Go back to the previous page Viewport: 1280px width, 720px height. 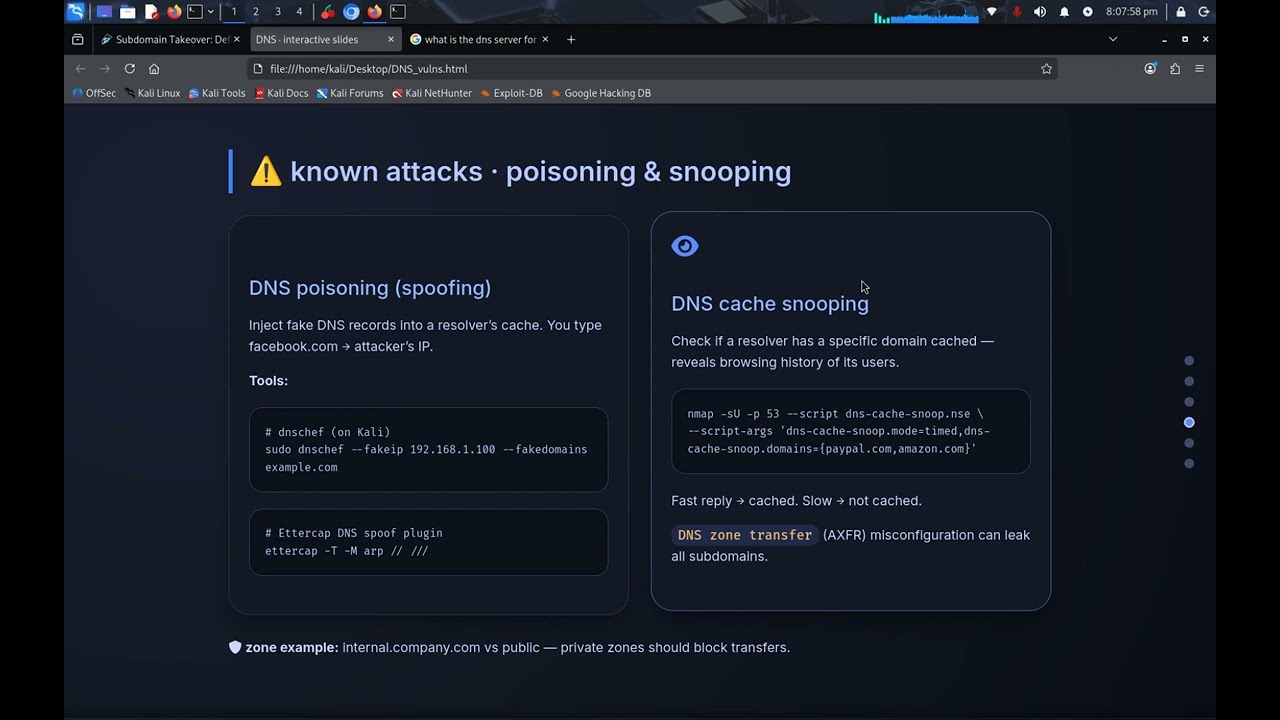pyautogui.click(x=81, y=69)
